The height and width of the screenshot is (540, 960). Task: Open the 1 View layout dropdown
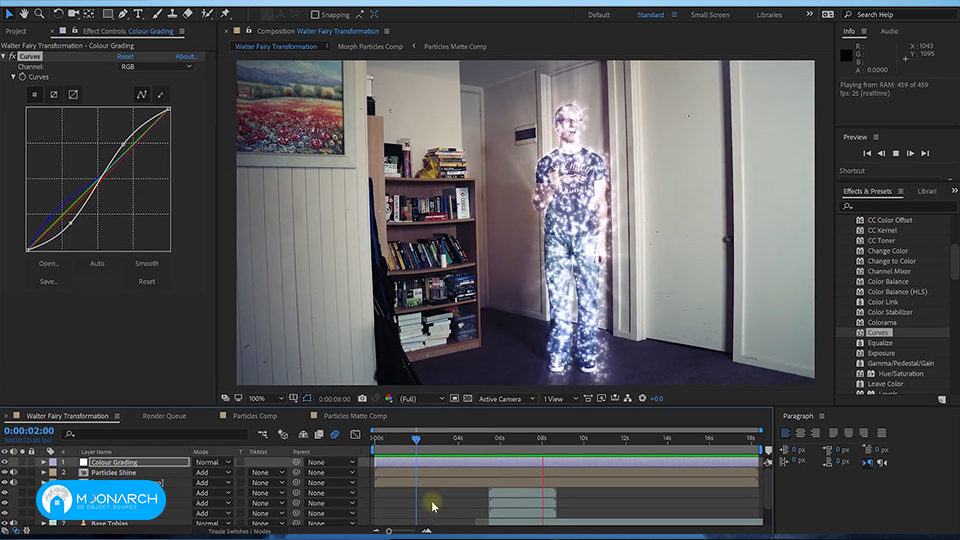click(560, 399)
